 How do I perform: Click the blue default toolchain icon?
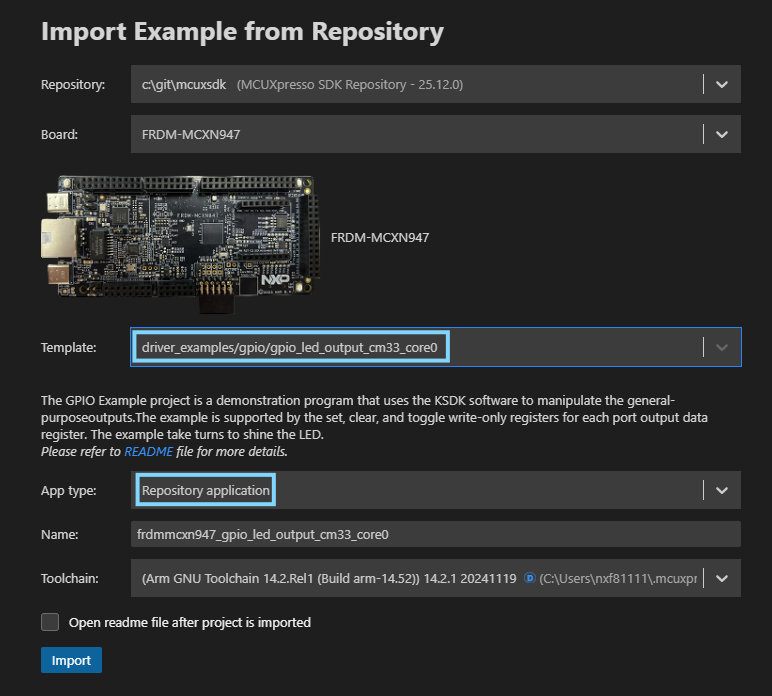(x=530, y=578)
